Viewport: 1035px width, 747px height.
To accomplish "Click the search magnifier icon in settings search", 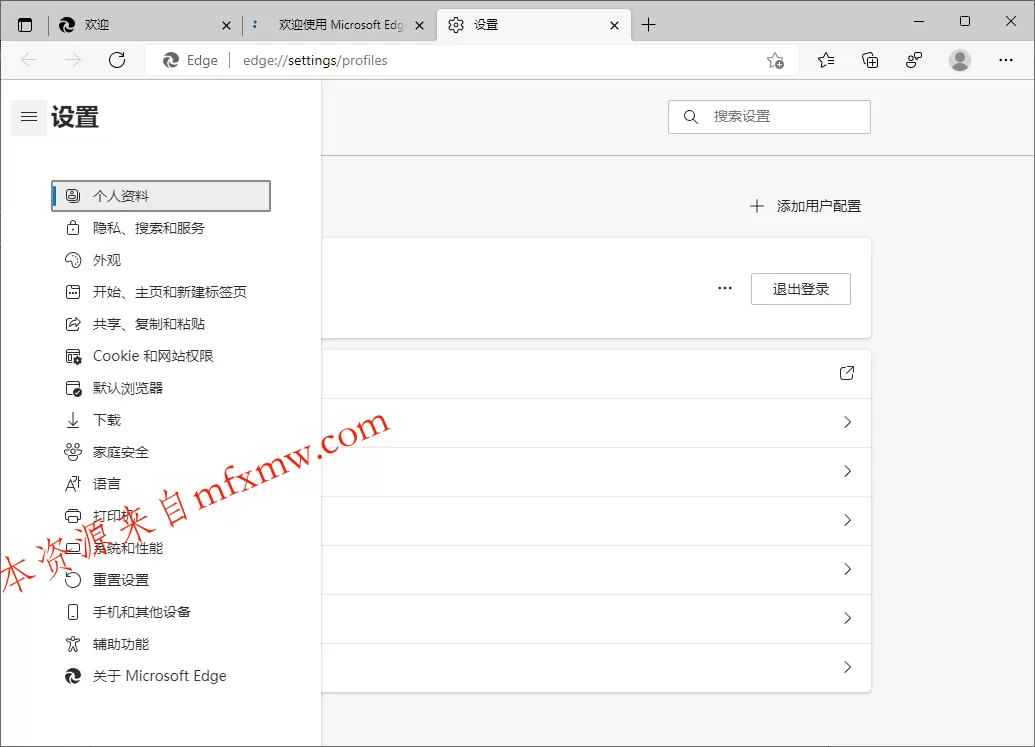I will (690, 117).
